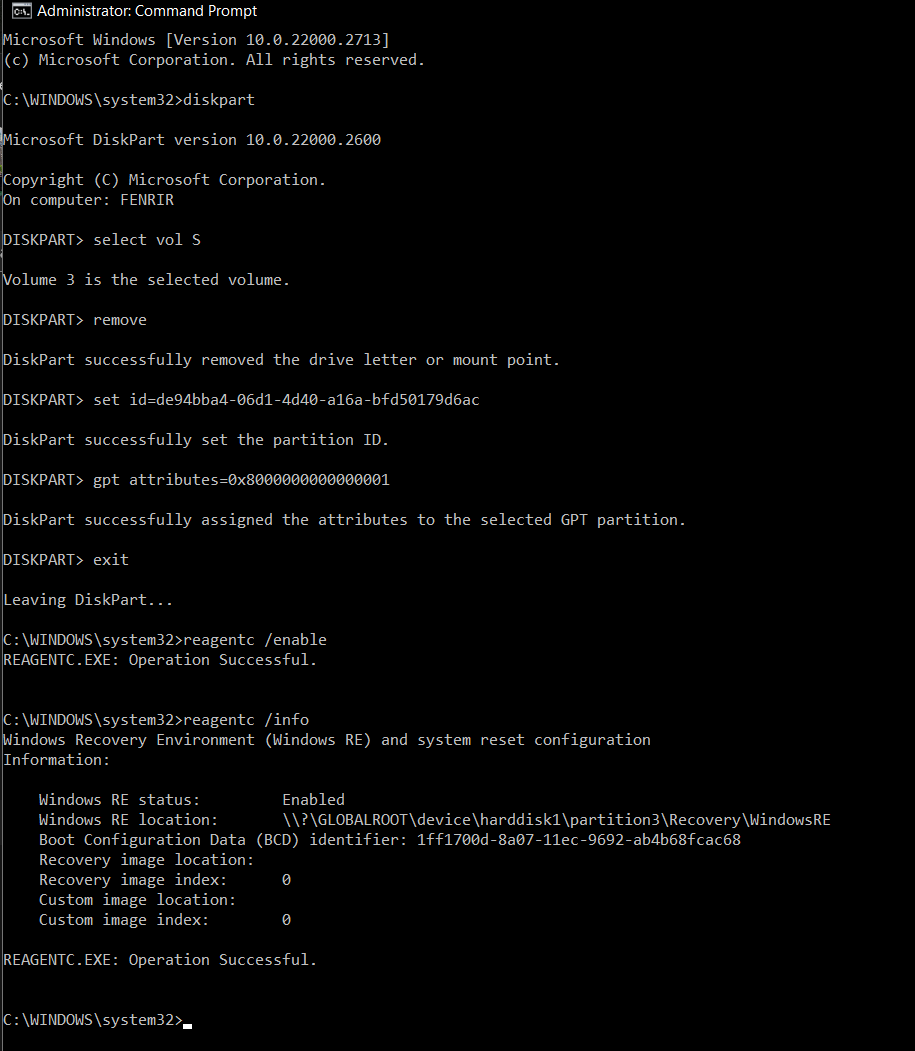Click the 'reagentc /info' command
The width and height of the screenshot is (915, 1051).
pos(246,720)
